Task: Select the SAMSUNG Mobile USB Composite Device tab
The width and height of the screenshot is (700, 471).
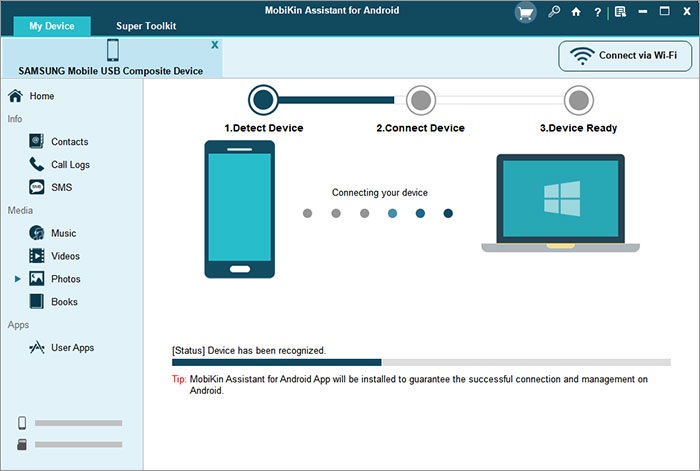Action: click(112, 58)
